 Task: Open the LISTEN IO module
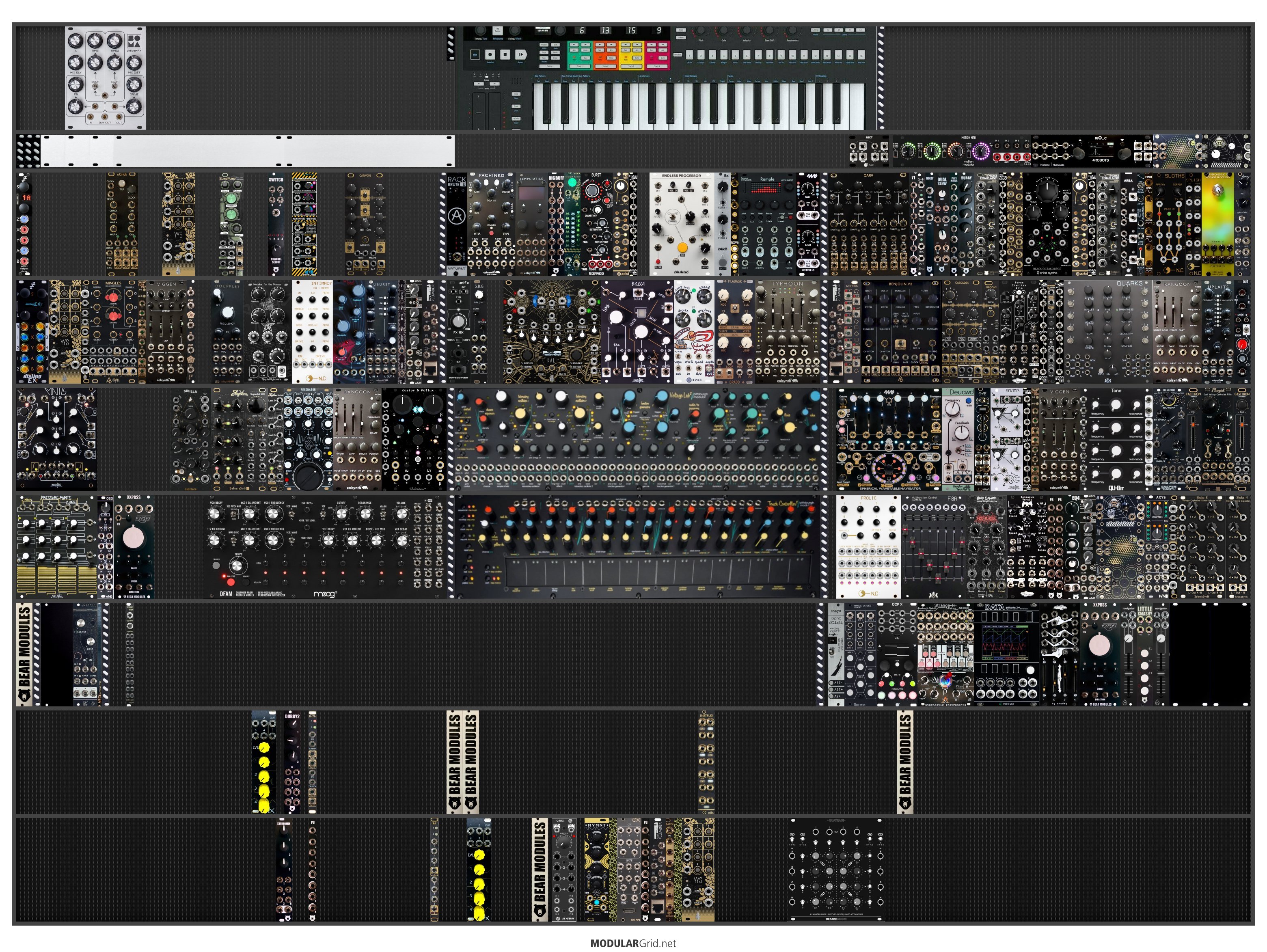(807, 224)
